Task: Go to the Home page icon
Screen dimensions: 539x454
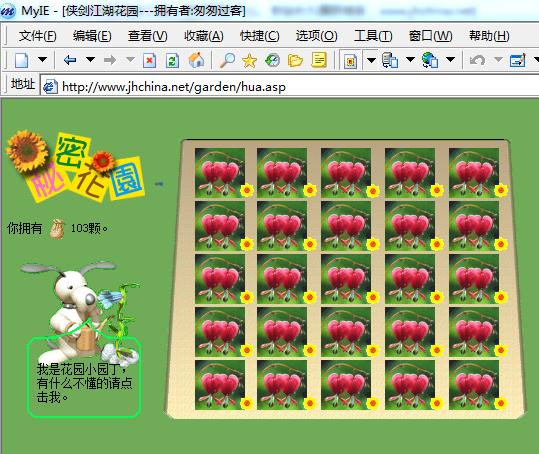Action: 196,60
